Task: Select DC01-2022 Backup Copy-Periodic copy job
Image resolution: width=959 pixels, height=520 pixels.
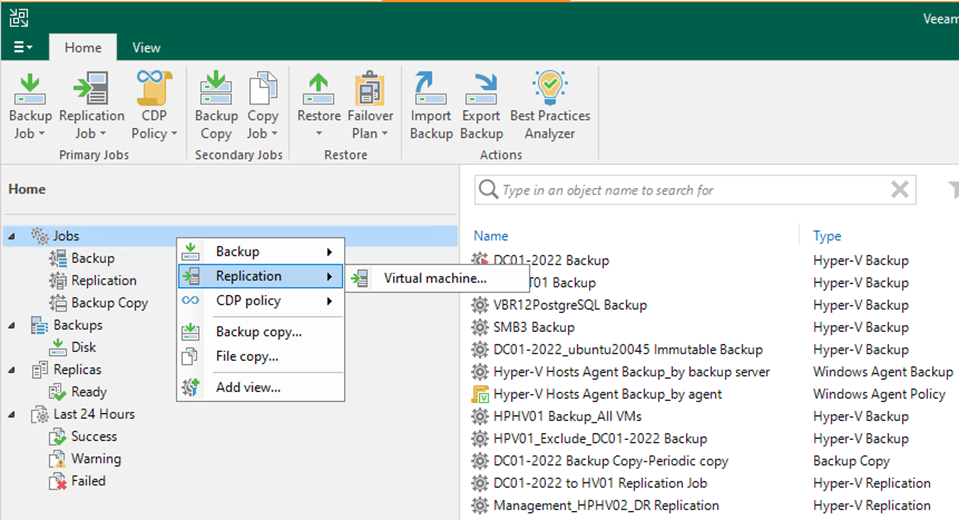Action: click(611, 461)
